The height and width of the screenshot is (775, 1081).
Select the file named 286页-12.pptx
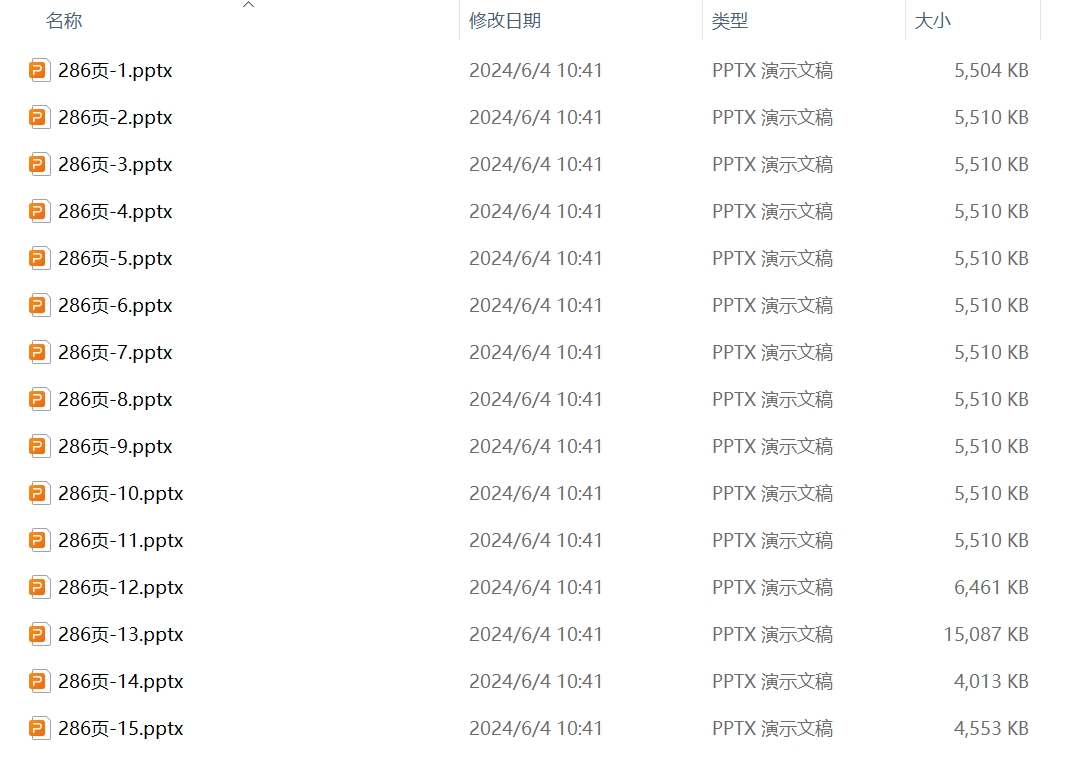[121, 587]
